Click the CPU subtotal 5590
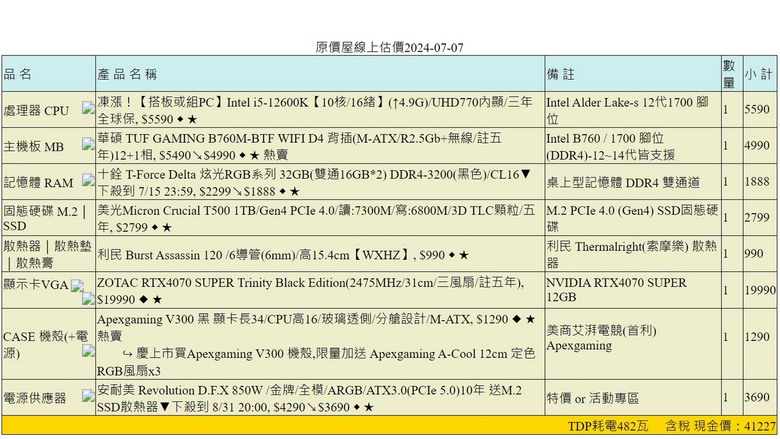Viewport: 780px width, 439px height. [x=757, y=109]
